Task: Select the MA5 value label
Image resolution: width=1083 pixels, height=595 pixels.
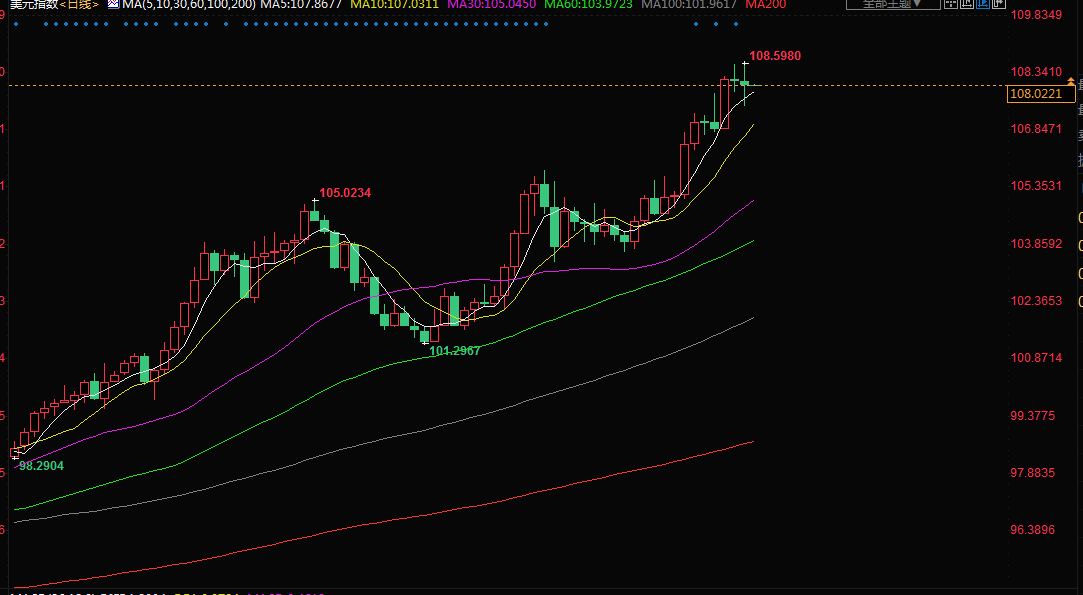Action: (x=301, y=5)
